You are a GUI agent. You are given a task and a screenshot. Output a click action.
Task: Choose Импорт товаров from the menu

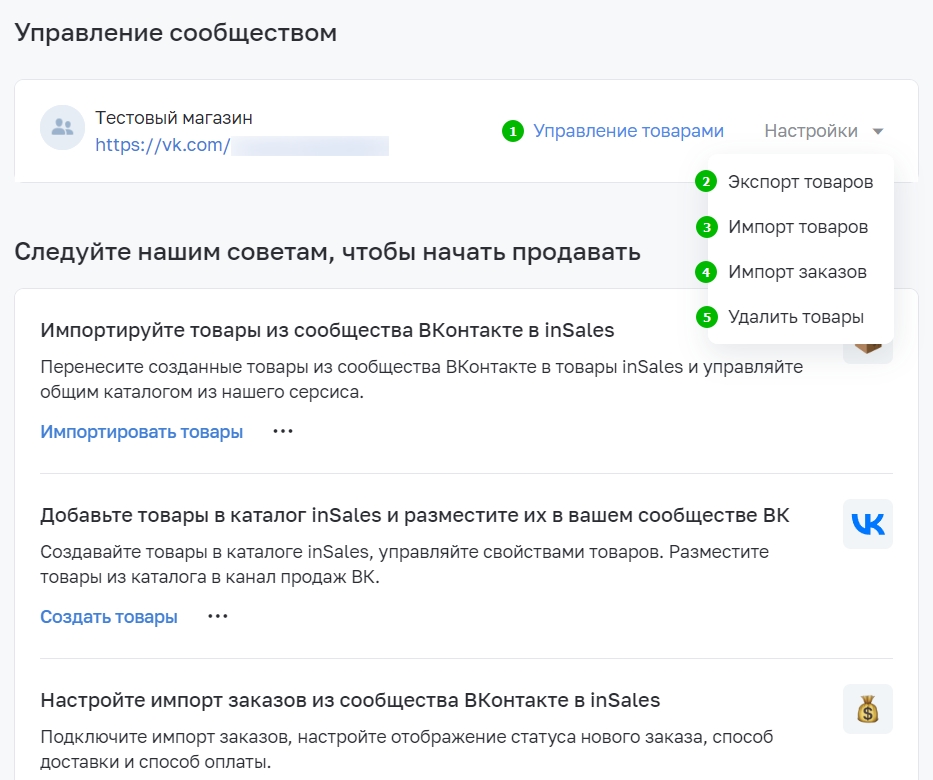[x=798, y=227]
